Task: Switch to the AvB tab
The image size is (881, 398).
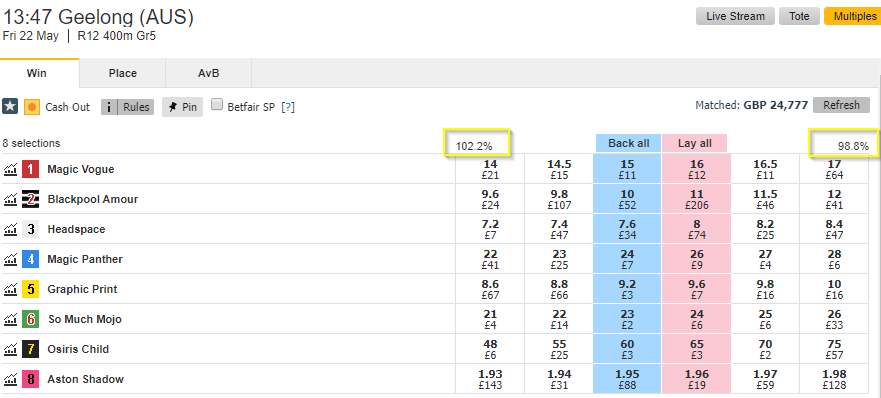Action: click(x=208, y=73)
